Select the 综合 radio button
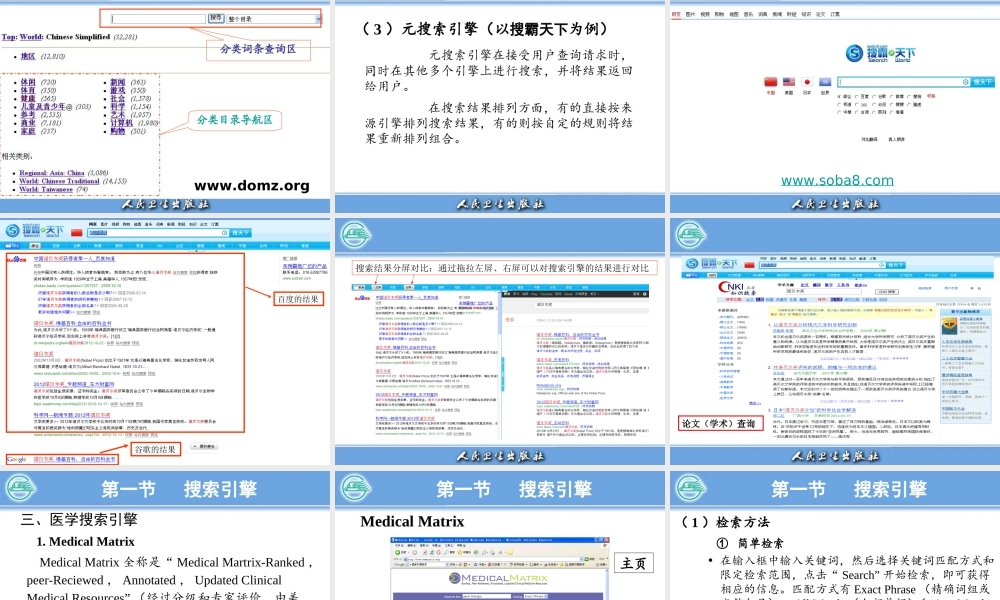The width and height of the screenshot is (1000, 600). pyautogui.click(x=839, y=96)
